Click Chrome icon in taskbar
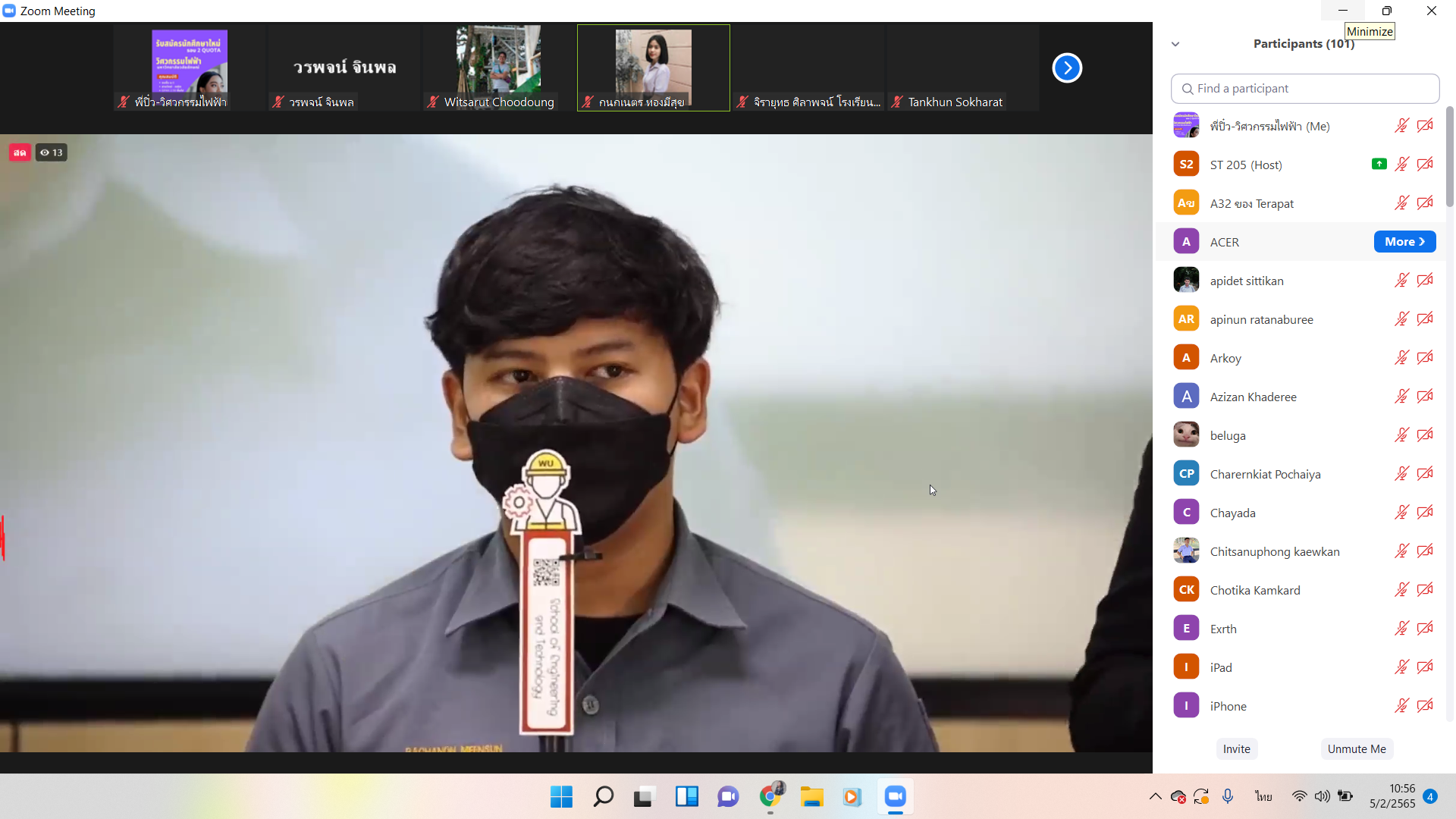Screen dimensions: 1456x819 pos(770,796)
